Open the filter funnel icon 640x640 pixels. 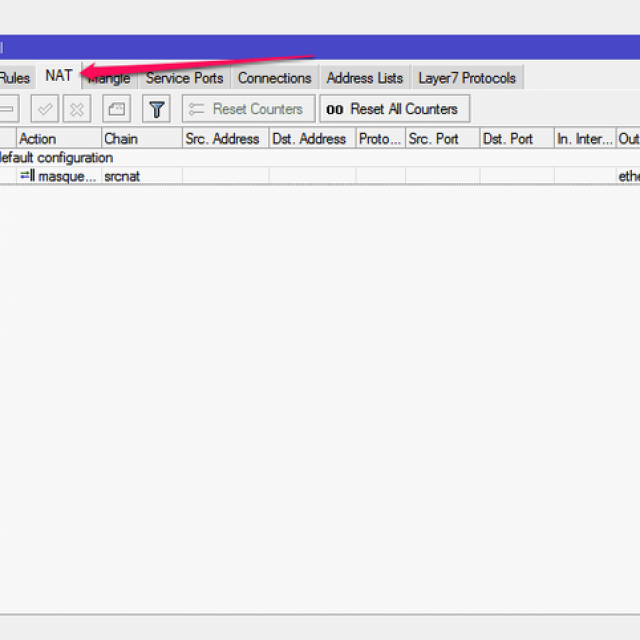point(156,109)
